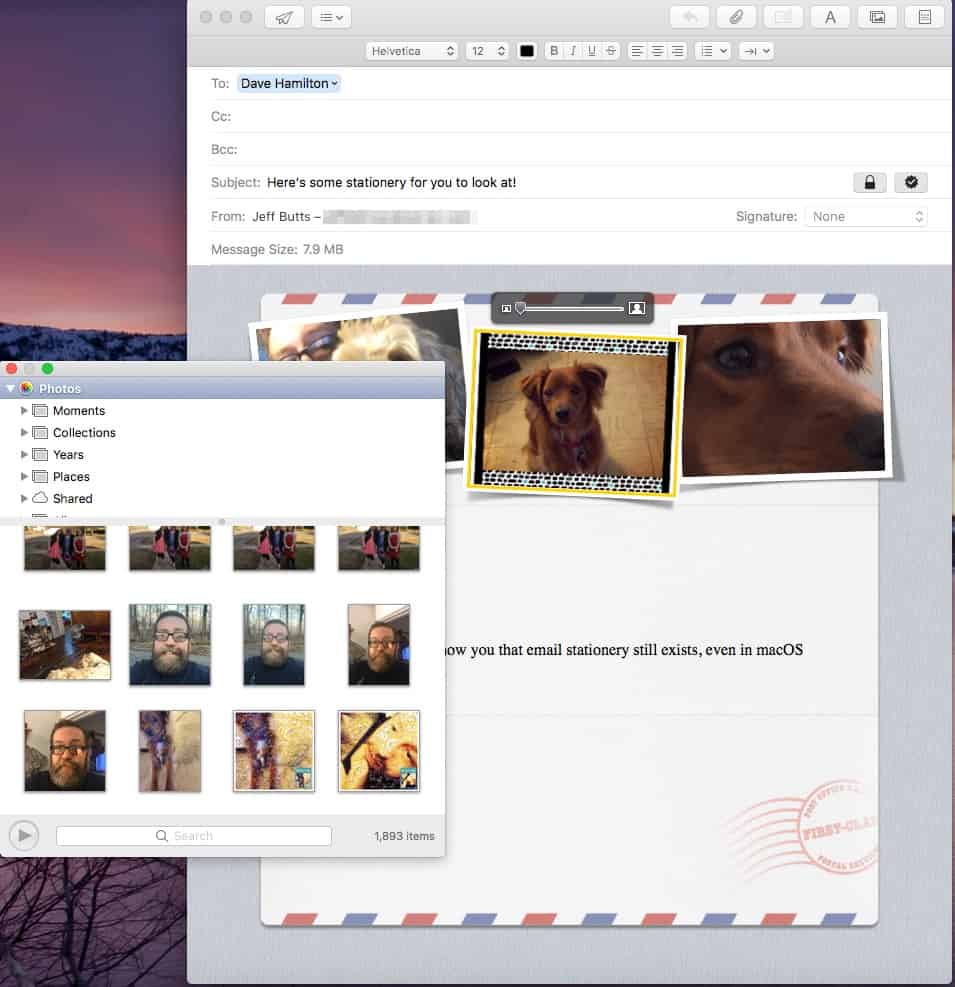Open the fonts panel with the A icon
The image size is (955, 987).
[830, 17]
